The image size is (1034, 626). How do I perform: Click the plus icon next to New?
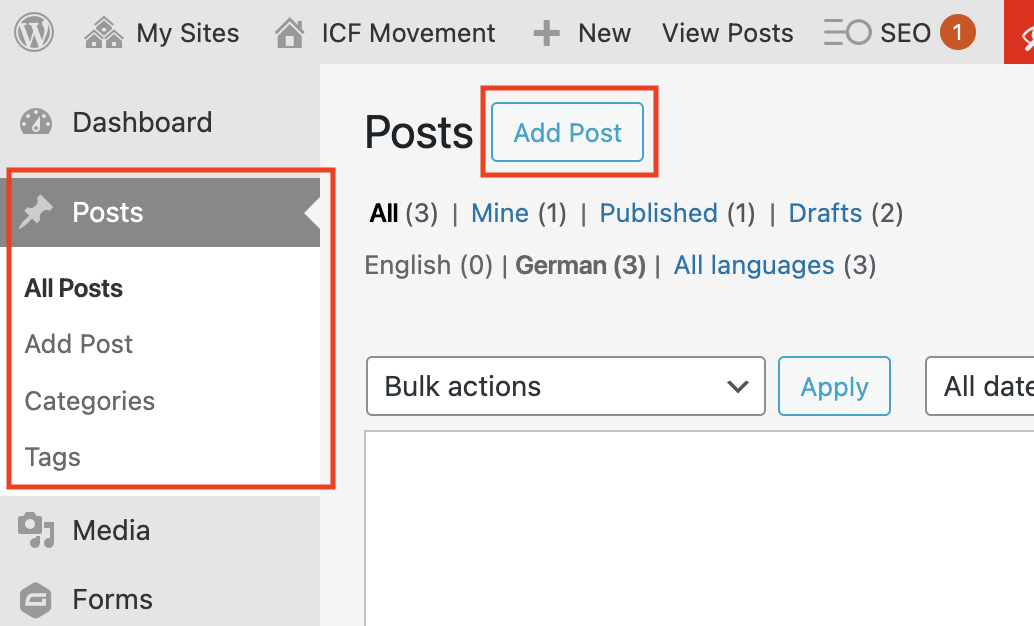click(x=546, y=34)
